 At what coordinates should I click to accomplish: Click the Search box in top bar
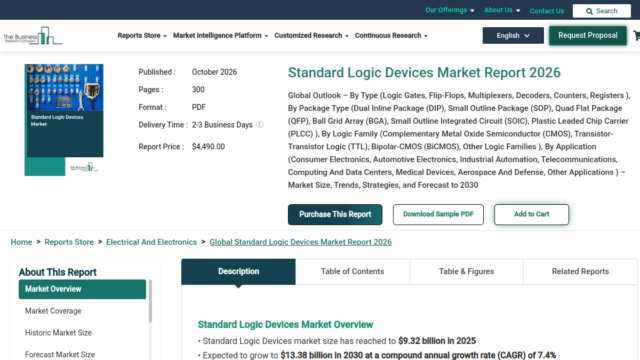(602, 11)
